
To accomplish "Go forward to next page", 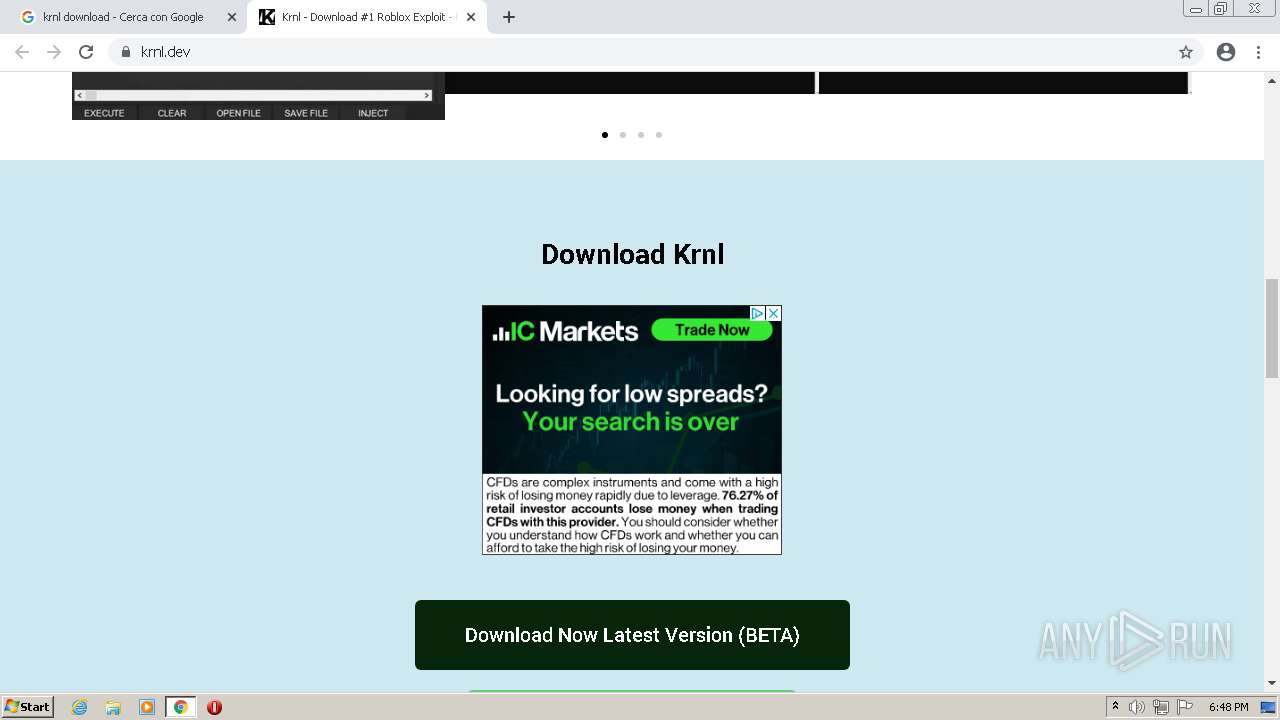I will click(54, 52).
